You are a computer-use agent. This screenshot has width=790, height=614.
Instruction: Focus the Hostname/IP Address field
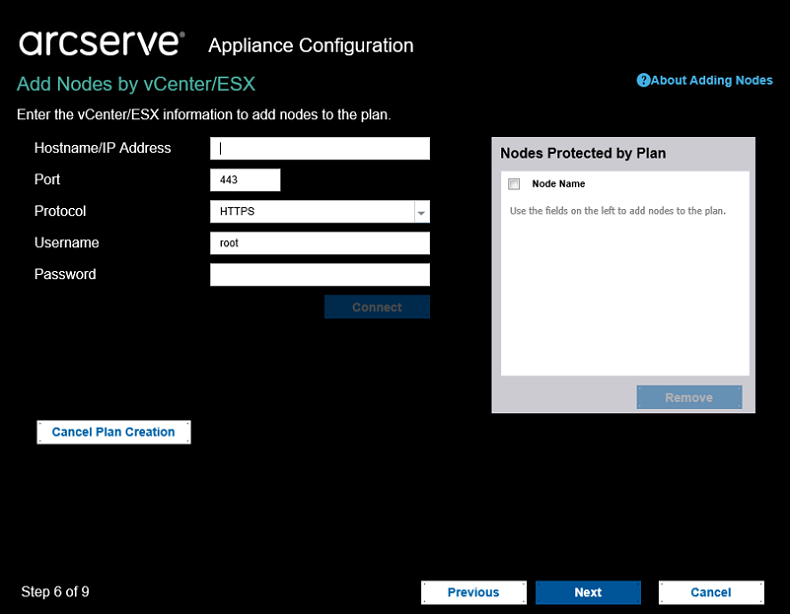coord(320,149)
